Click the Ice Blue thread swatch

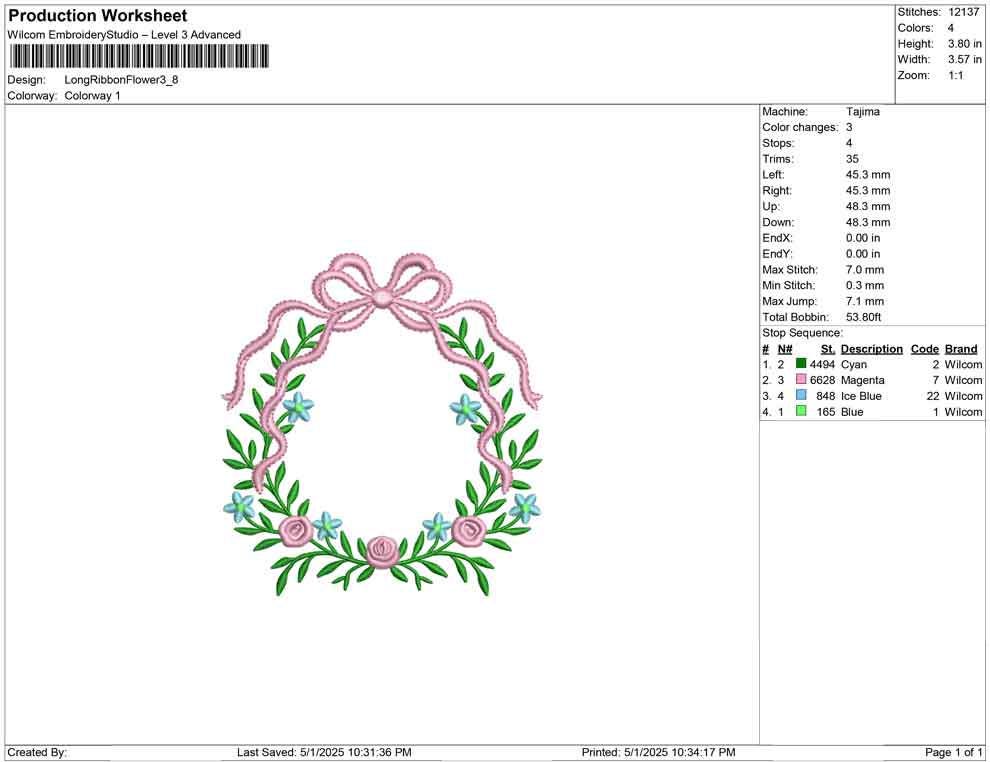(x=800, y=396)
